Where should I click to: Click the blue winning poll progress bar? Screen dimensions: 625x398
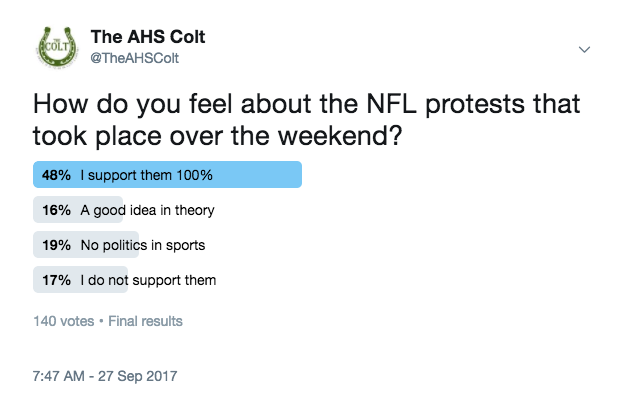167,174
